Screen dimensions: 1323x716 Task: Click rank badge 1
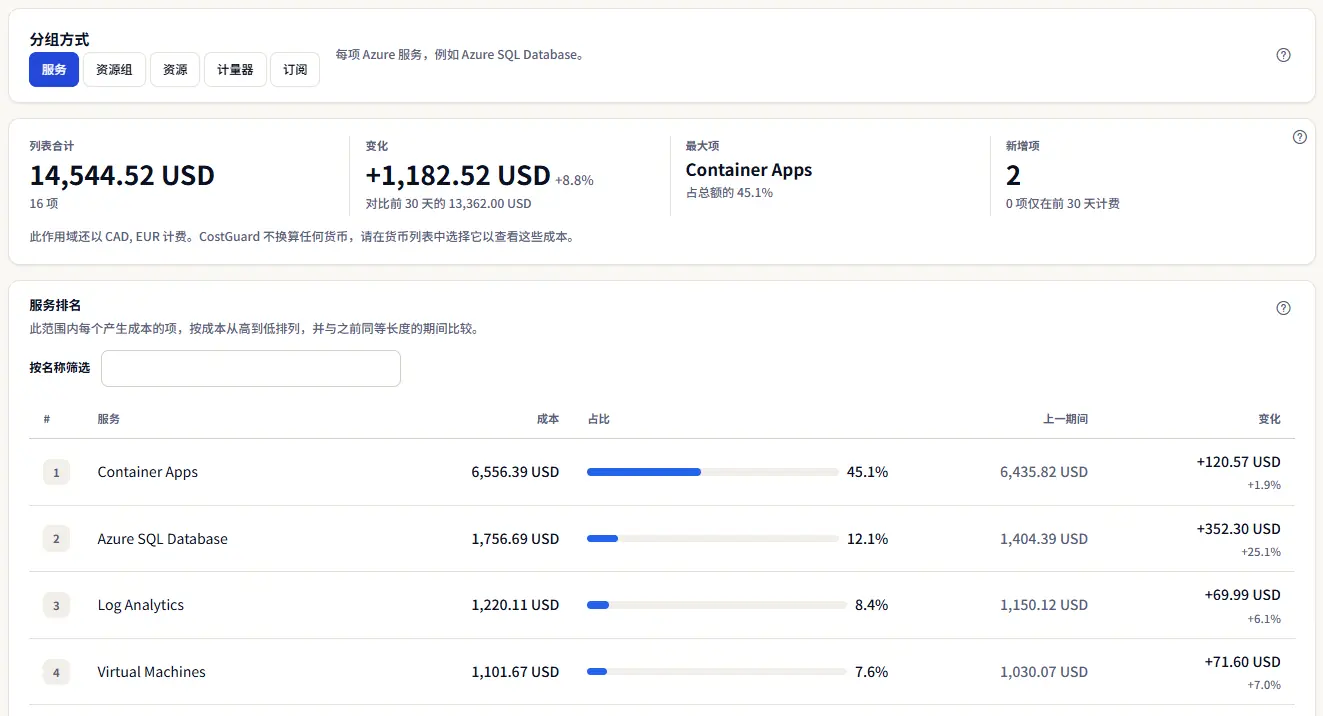(x=56, y=472)
